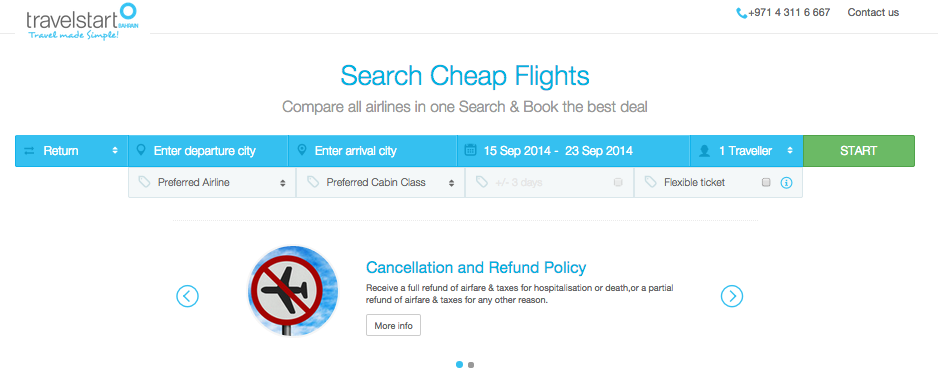
Task: Click the calendar icon in date field
Action: click(470, 150)
